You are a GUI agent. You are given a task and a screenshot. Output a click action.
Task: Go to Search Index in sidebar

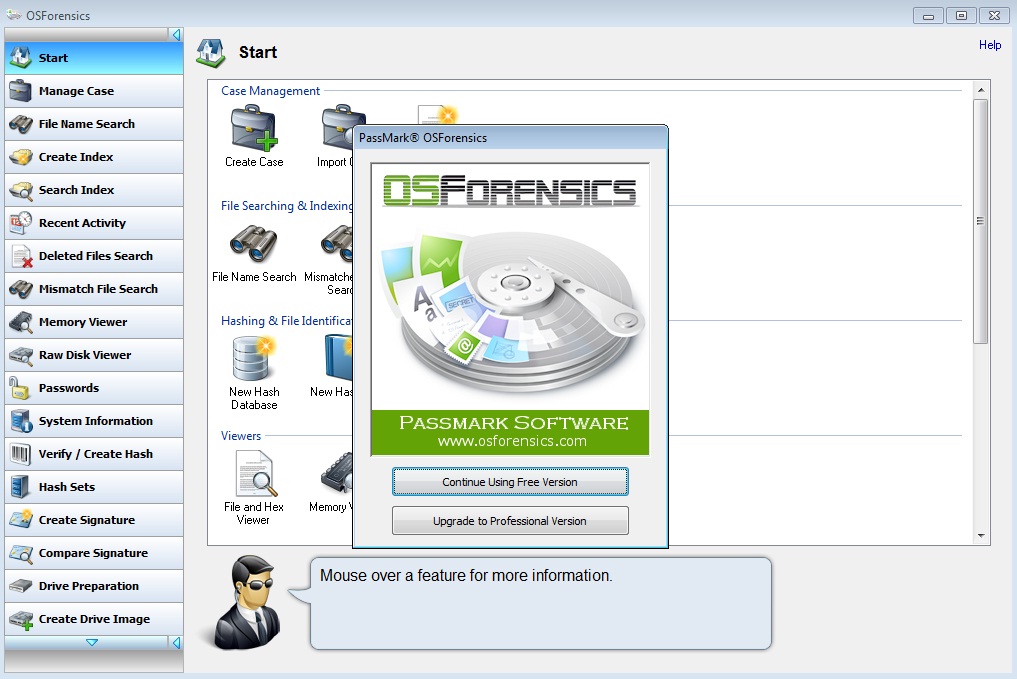[x=94, y=190]
